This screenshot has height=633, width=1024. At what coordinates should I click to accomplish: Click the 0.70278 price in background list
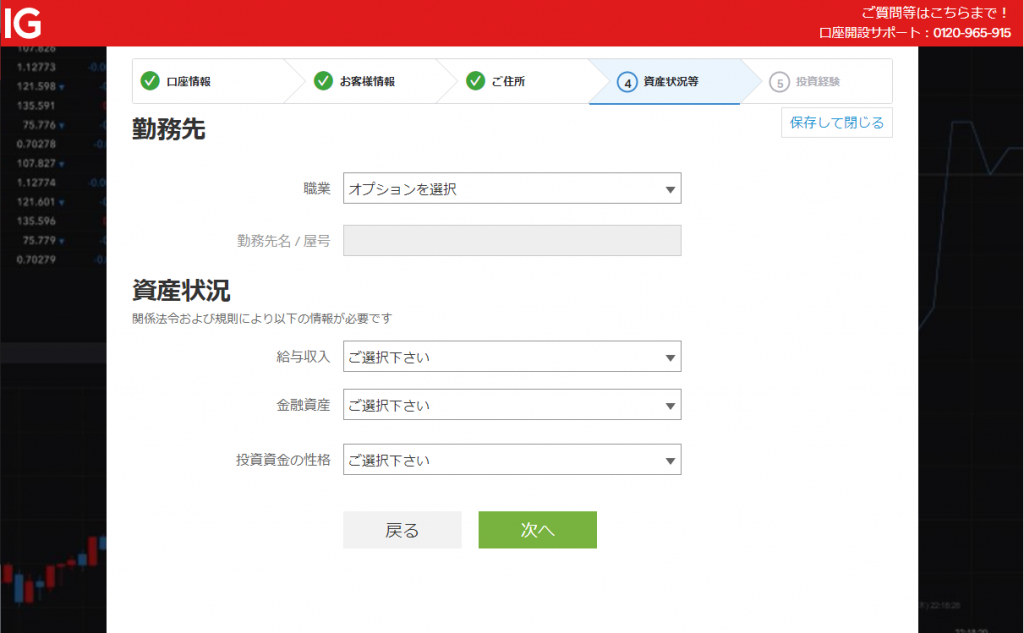point(36,144)
